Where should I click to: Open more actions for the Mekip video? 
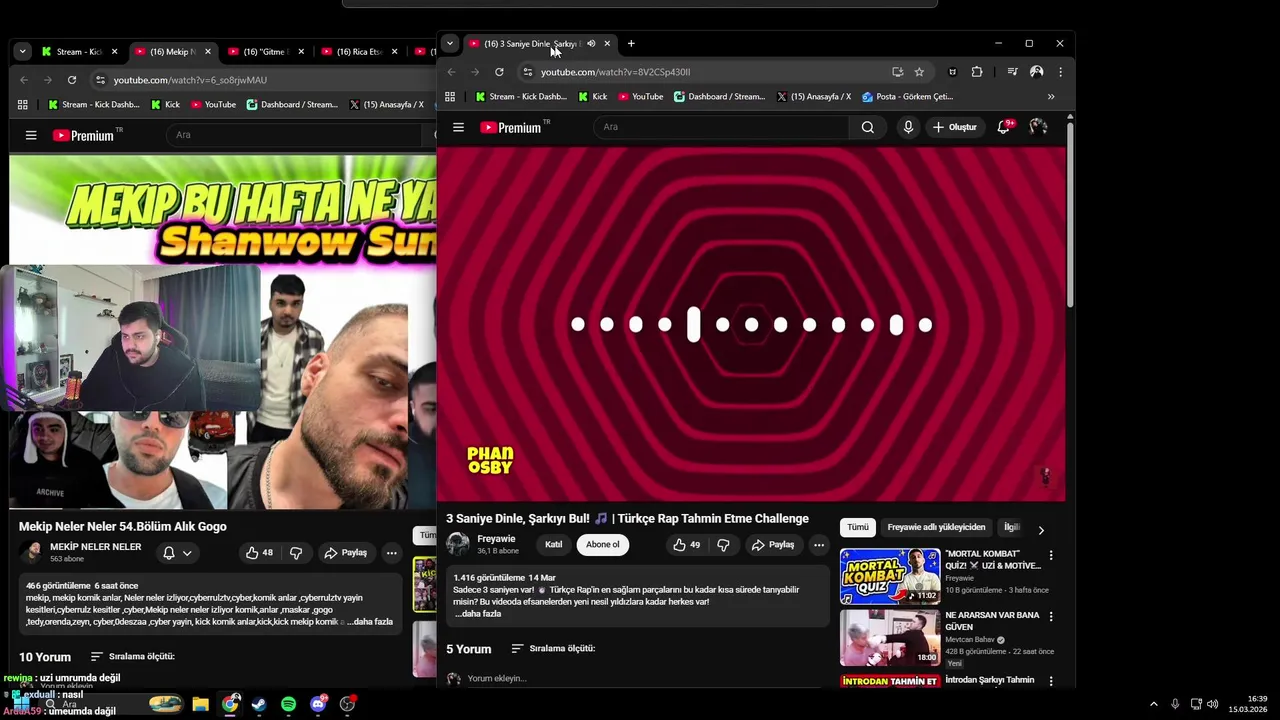392,553
